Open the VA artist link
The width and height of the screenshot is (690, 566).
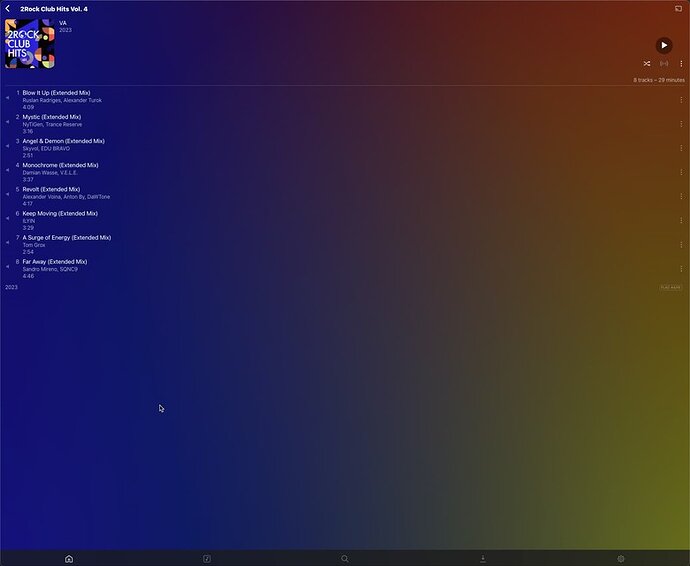point(63,23)
